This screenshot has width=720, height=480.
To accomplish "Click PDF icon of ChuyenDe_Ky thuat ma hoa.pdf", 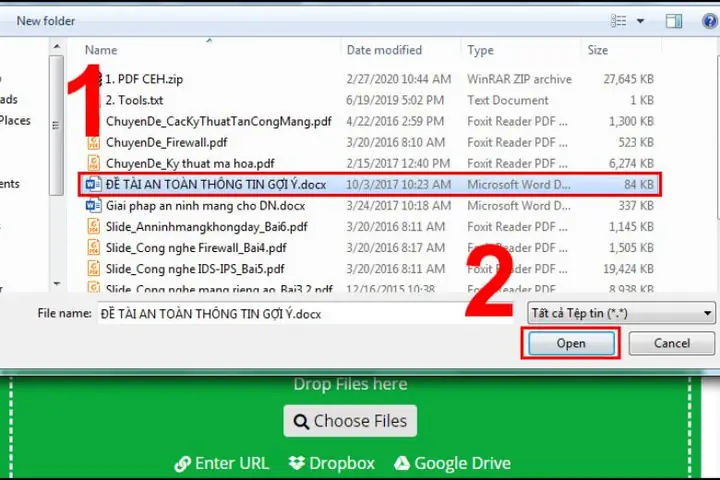I will (x=94, y=164).
